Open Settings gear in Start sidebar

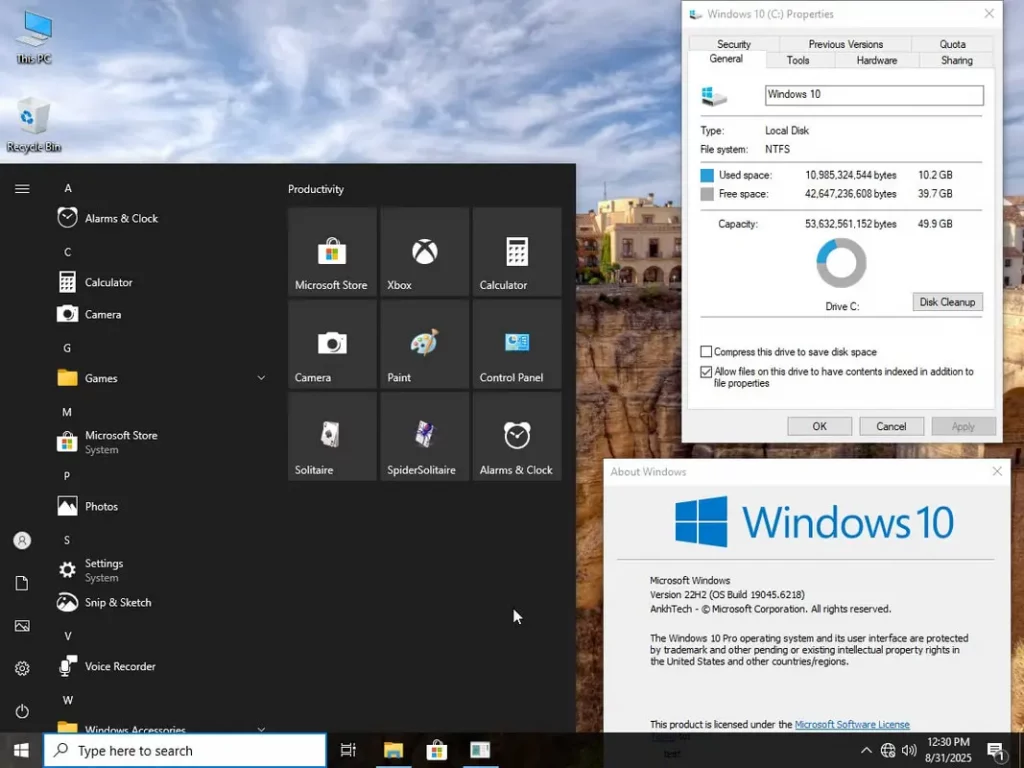tap(22, 668)
